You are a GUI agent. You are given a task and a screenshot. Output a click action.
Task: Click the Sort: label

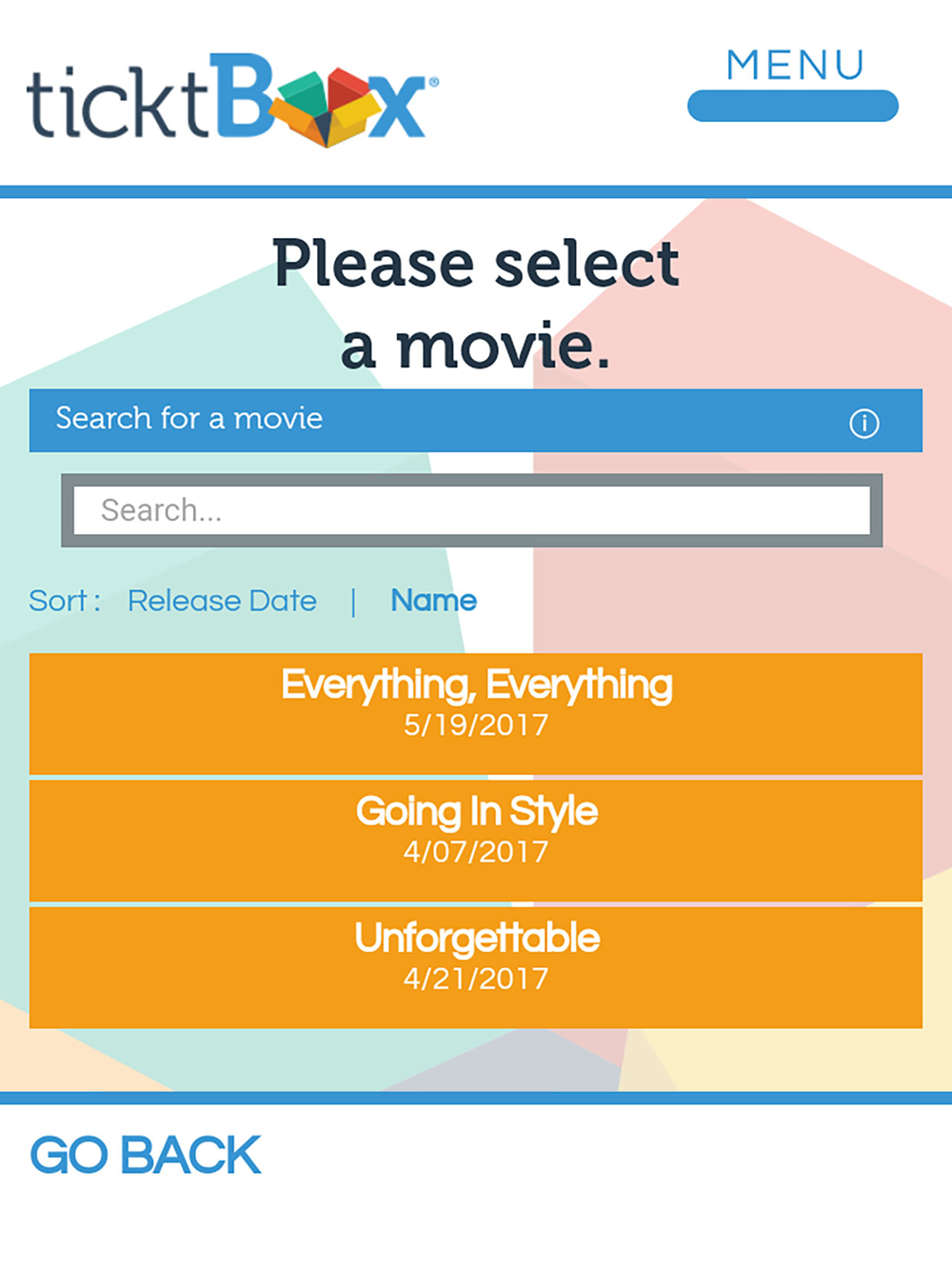point(65,601)
